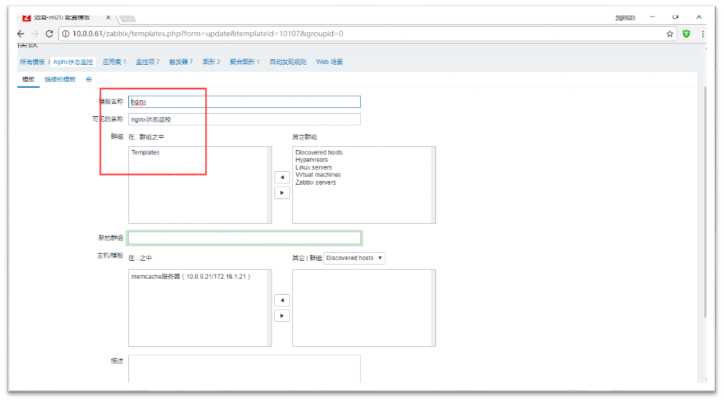Select Discovered hosts in other groups list
This screenshot has height=402, width=724.
click(319, 152)
